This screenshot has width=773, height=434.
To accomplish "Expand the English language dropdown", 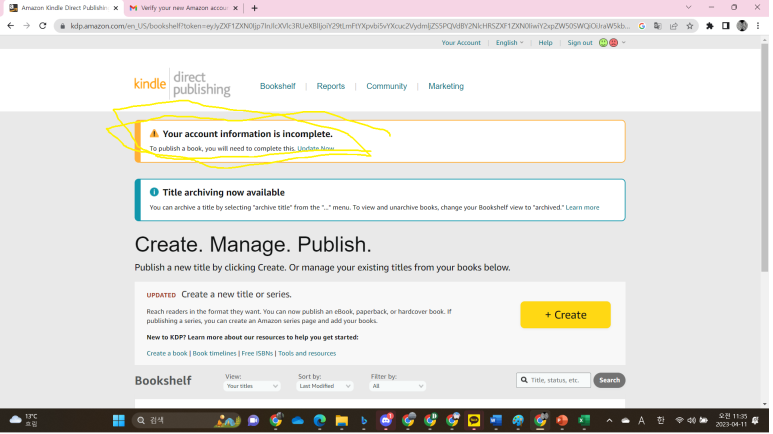I will tap(510, 43).
